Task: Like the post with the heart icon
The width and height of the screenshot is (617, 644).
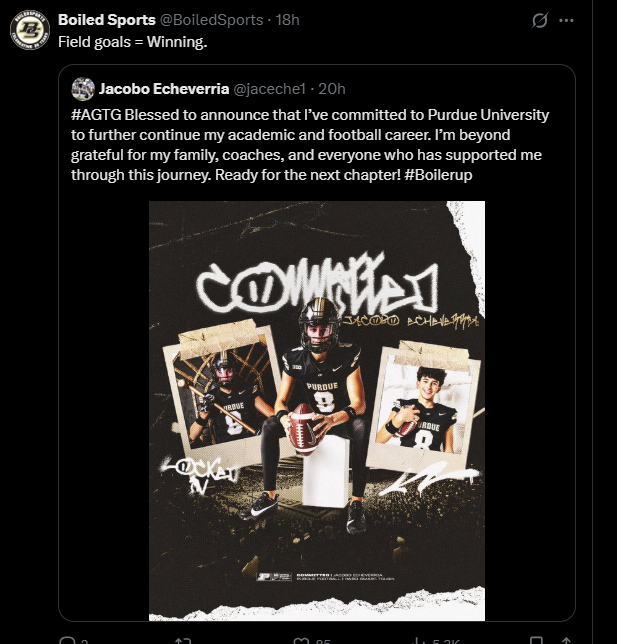Action: click(299, 640)
